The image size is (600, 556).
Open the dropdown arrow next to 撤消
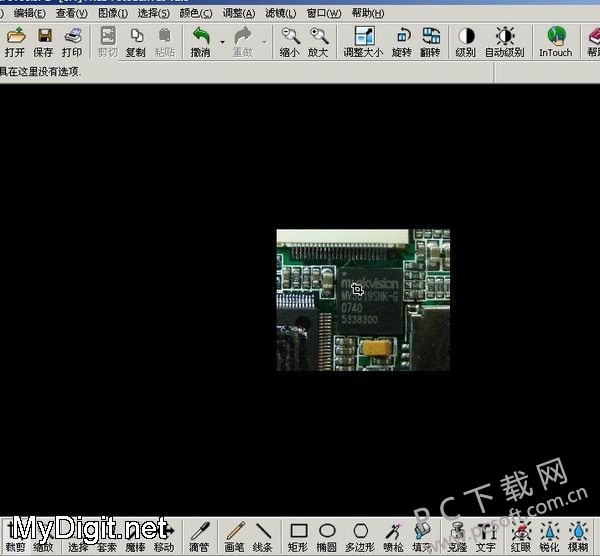223,42
